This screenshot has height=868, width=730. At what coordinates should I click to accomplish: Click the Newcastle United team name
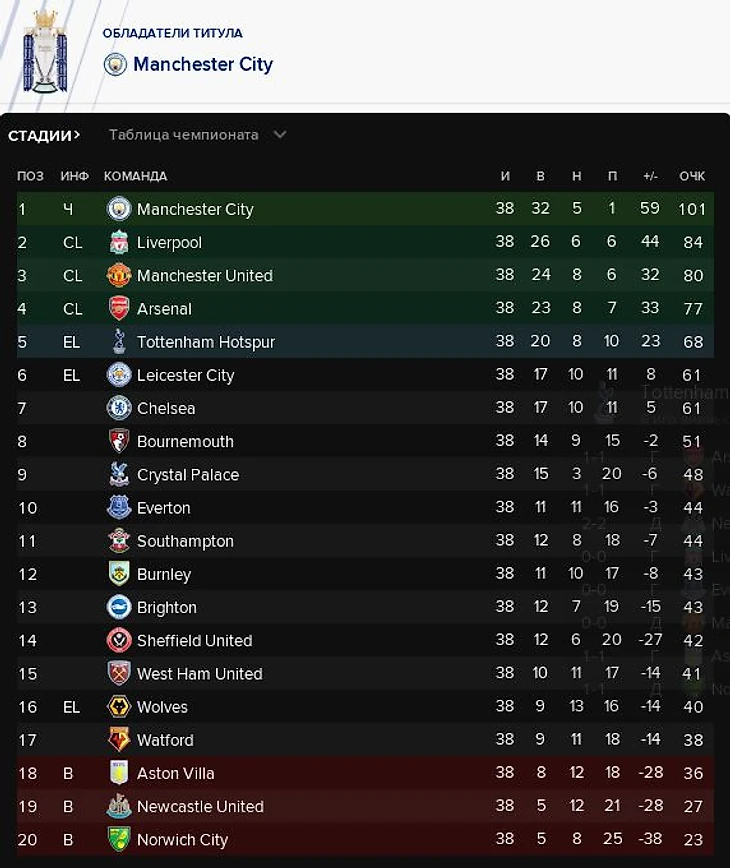pyautogui.click(x=200, y=806)
